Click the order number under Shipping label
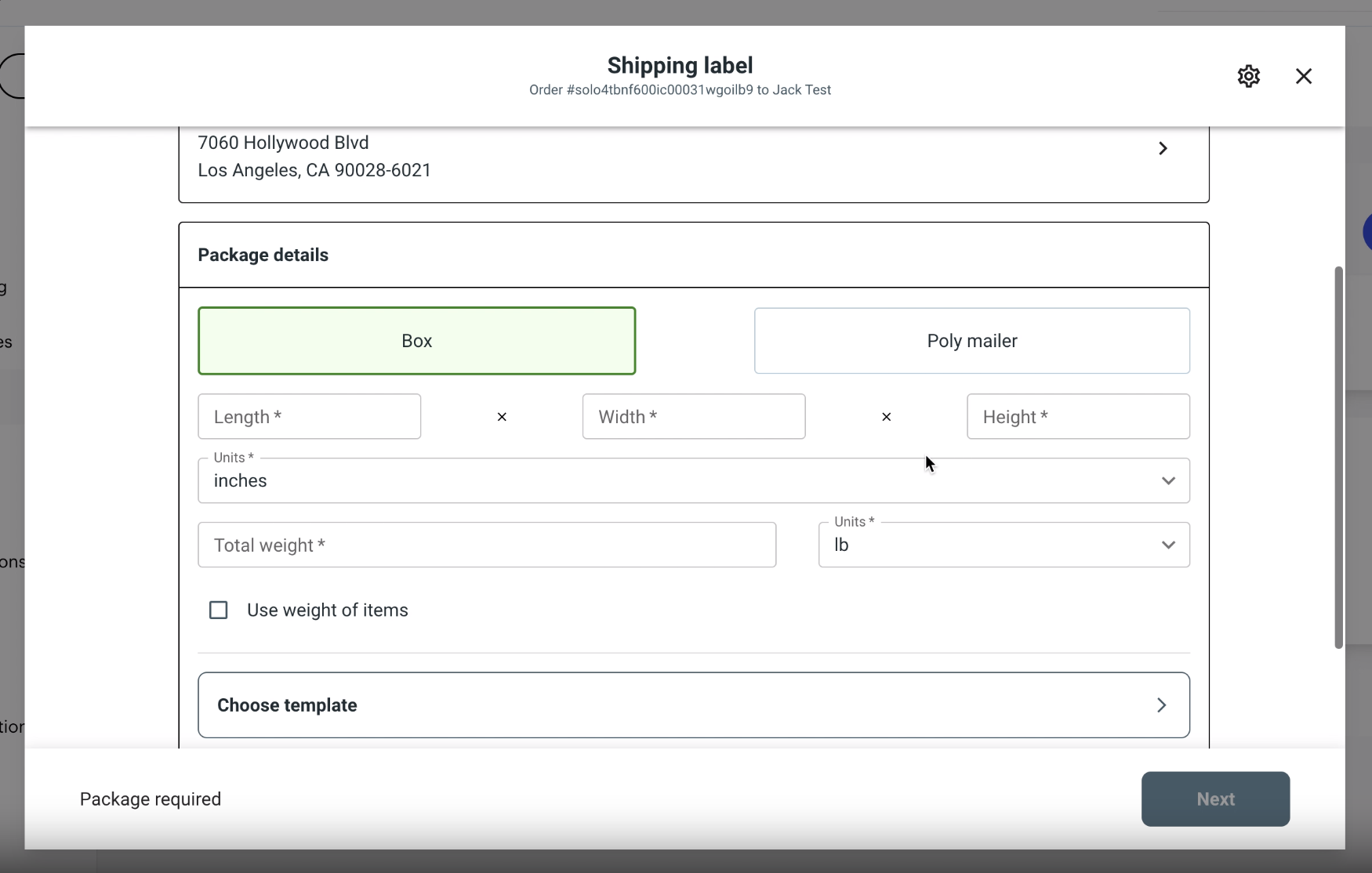This screenshot has height=873, width=1372. point(680,89)
